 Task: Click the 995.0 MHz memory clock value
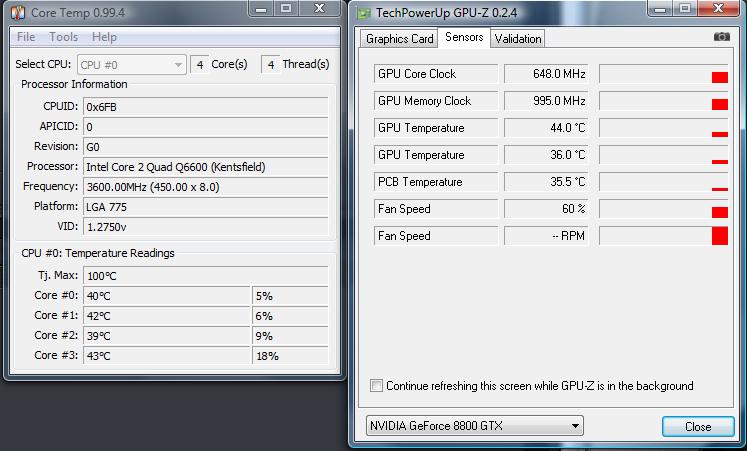pyautogui.click(x=546, y=101)
